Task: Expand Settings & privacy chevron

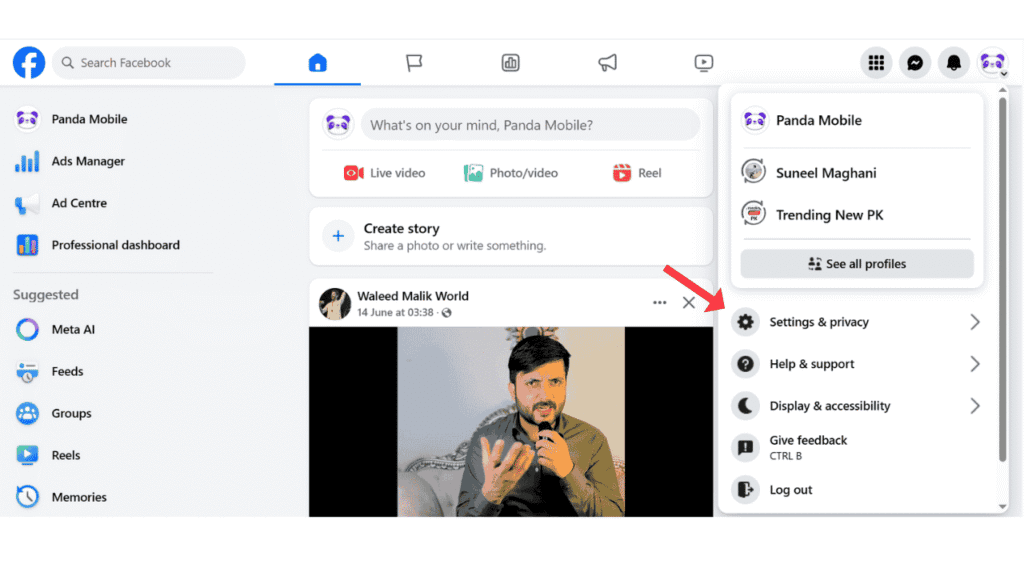Action: 974,322
